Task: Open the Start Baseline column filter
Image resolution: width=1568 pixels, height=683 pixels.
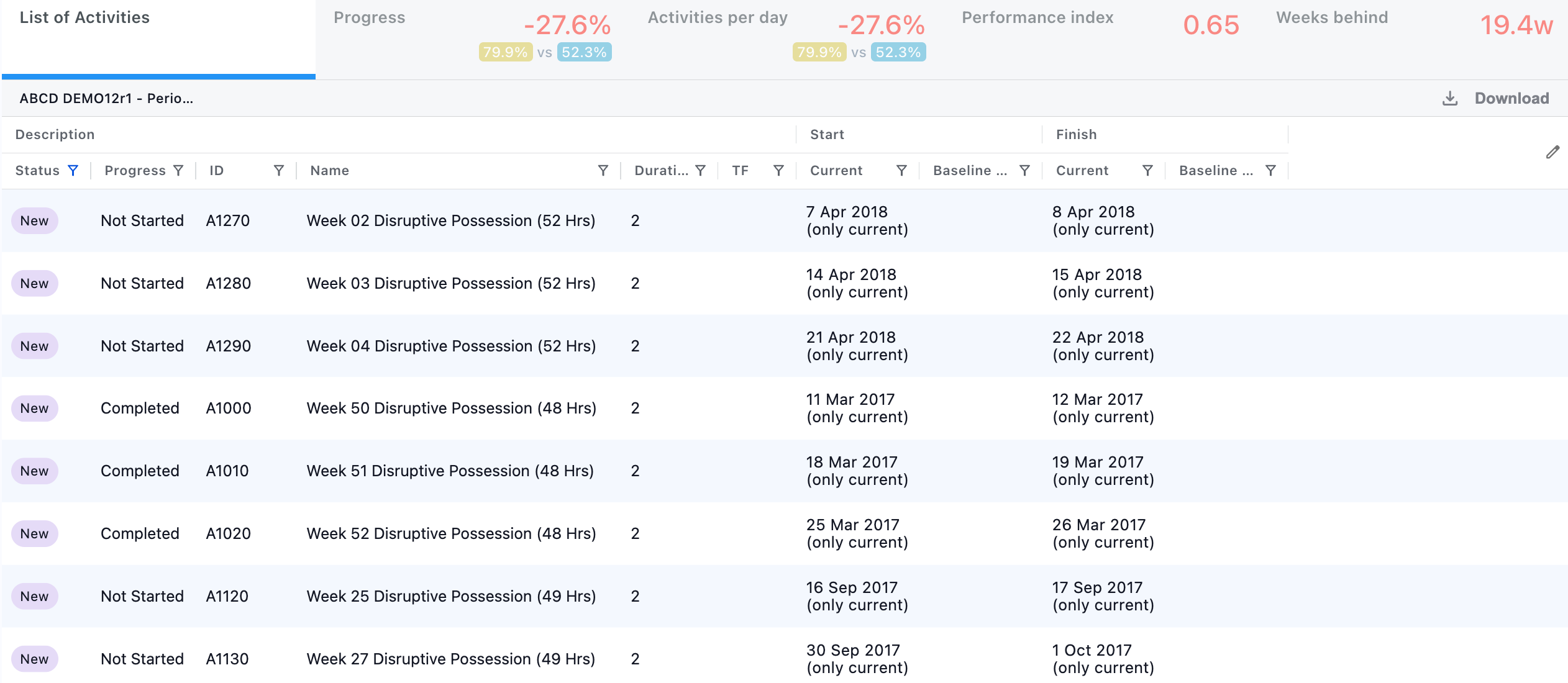Action: pos(1024,170)
